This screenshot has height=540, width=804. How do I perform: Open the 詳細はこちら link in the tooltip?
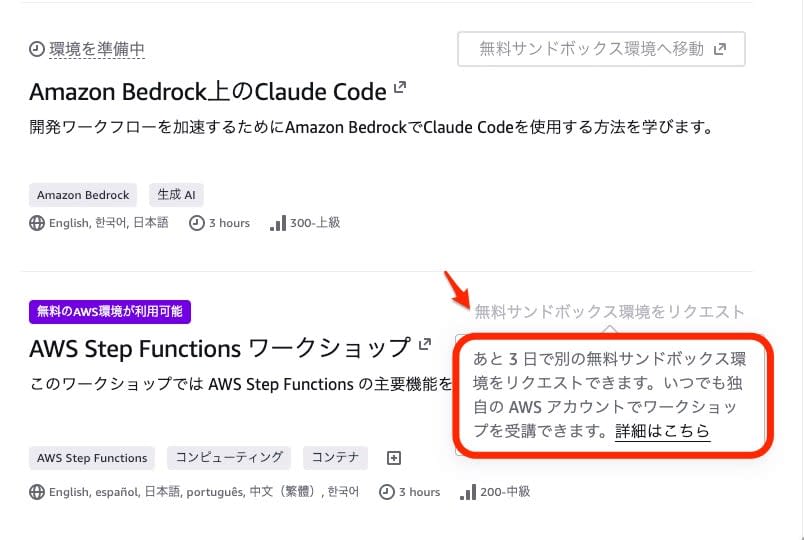coord(662,431)
